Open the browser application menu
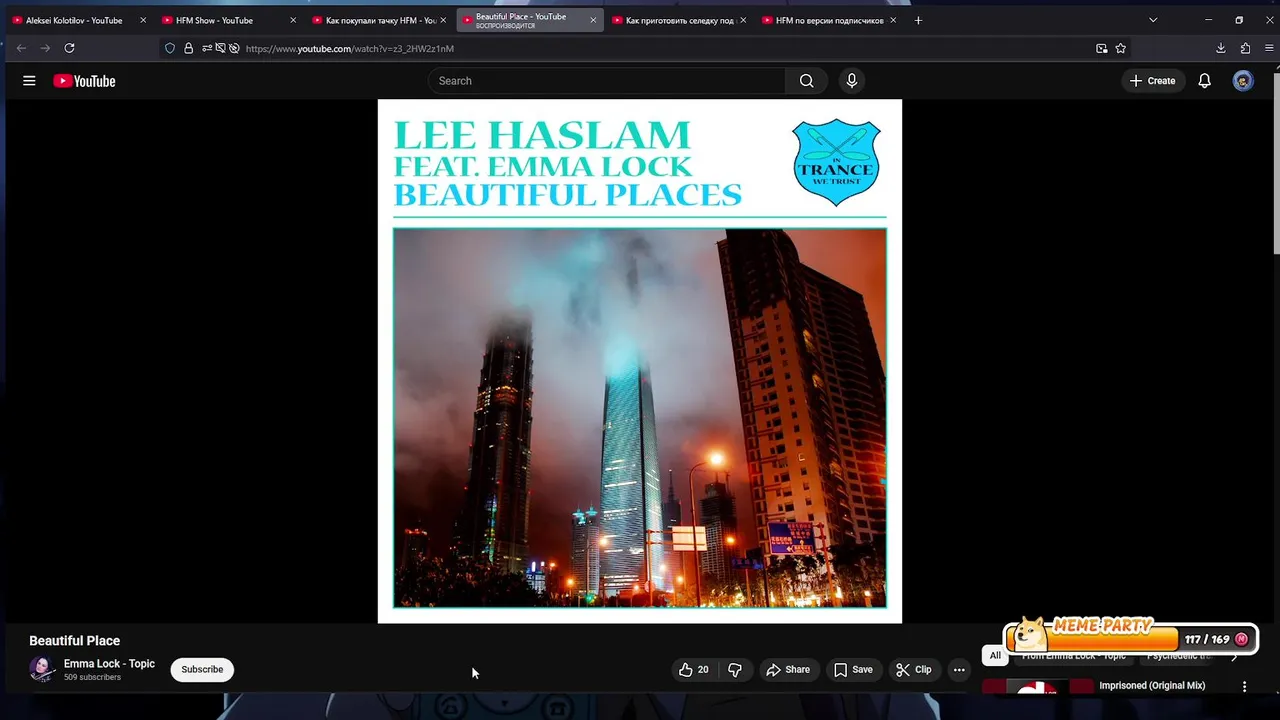The width and height of the screenshot is (1280, 720). pos(1268,48)
